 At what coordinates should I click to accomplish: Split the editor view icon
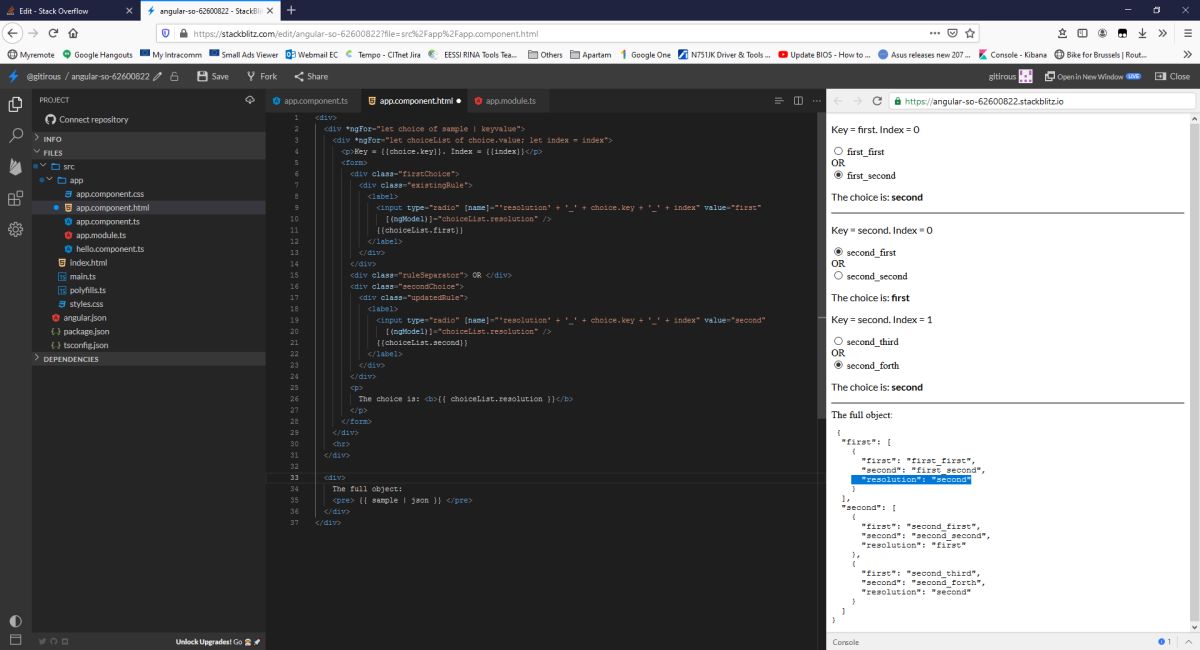[798, 100]
